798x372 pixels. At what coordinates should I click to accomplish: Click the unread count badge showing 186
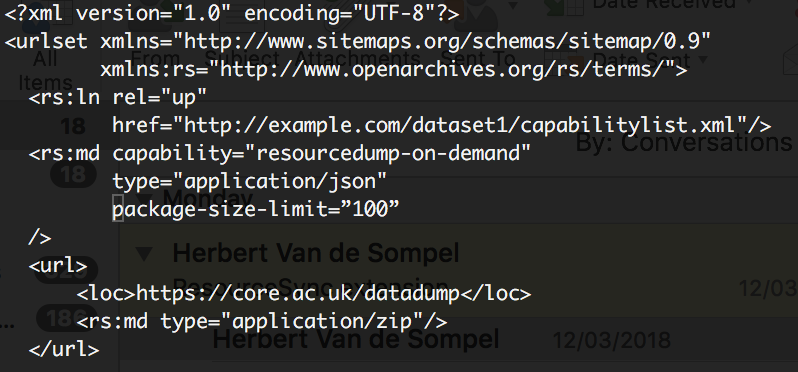pyautogui.click(x=67, y=318)
